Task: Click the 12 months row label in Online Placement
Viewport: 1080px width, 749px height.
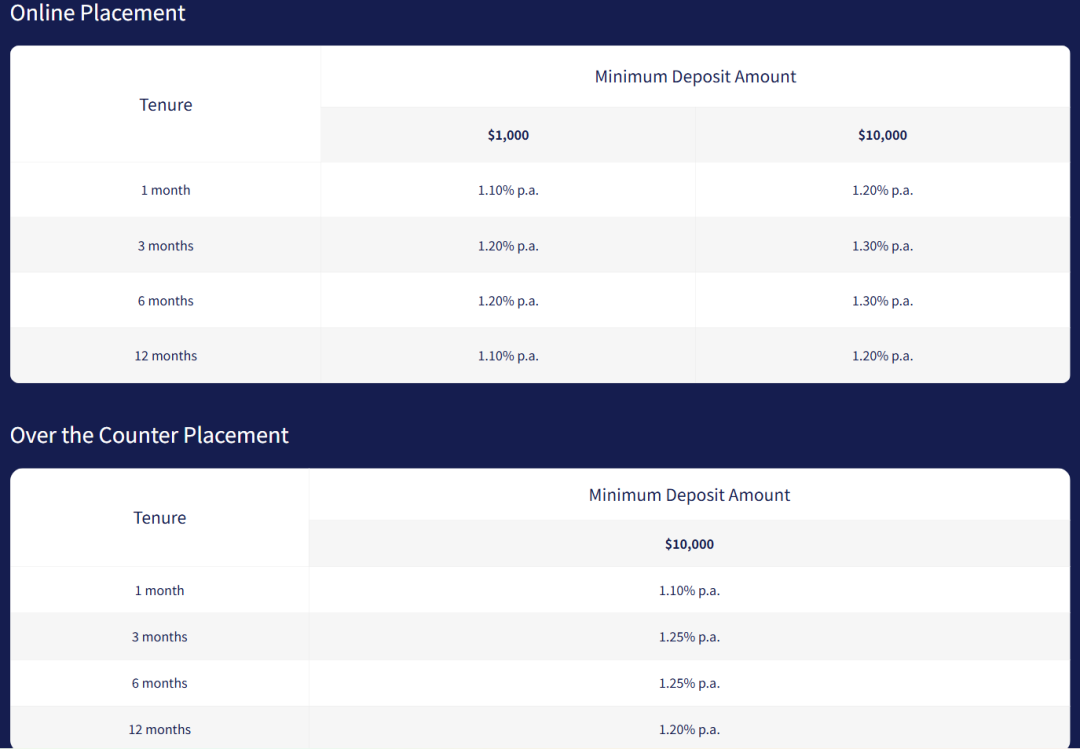Action: pos(166,356)
